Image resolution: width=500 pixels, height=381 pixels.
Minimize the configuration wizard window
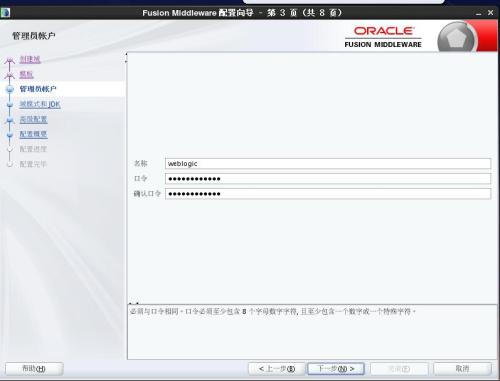(x=479, y=13)
